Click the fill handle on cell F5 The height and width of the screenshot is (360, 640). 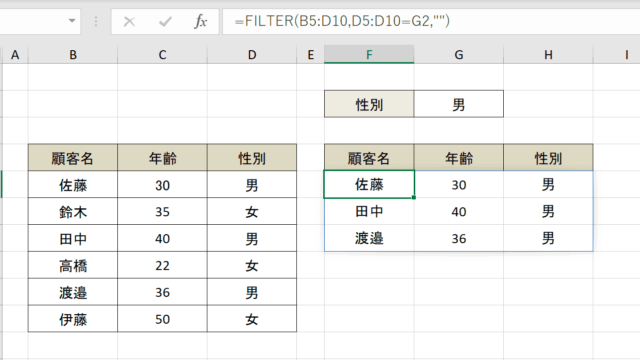pyautogui.click(x=414, y=198)
